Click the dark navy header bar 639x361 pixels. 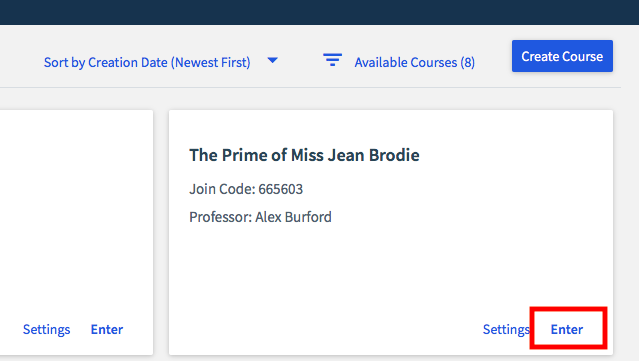click(320, 12)
